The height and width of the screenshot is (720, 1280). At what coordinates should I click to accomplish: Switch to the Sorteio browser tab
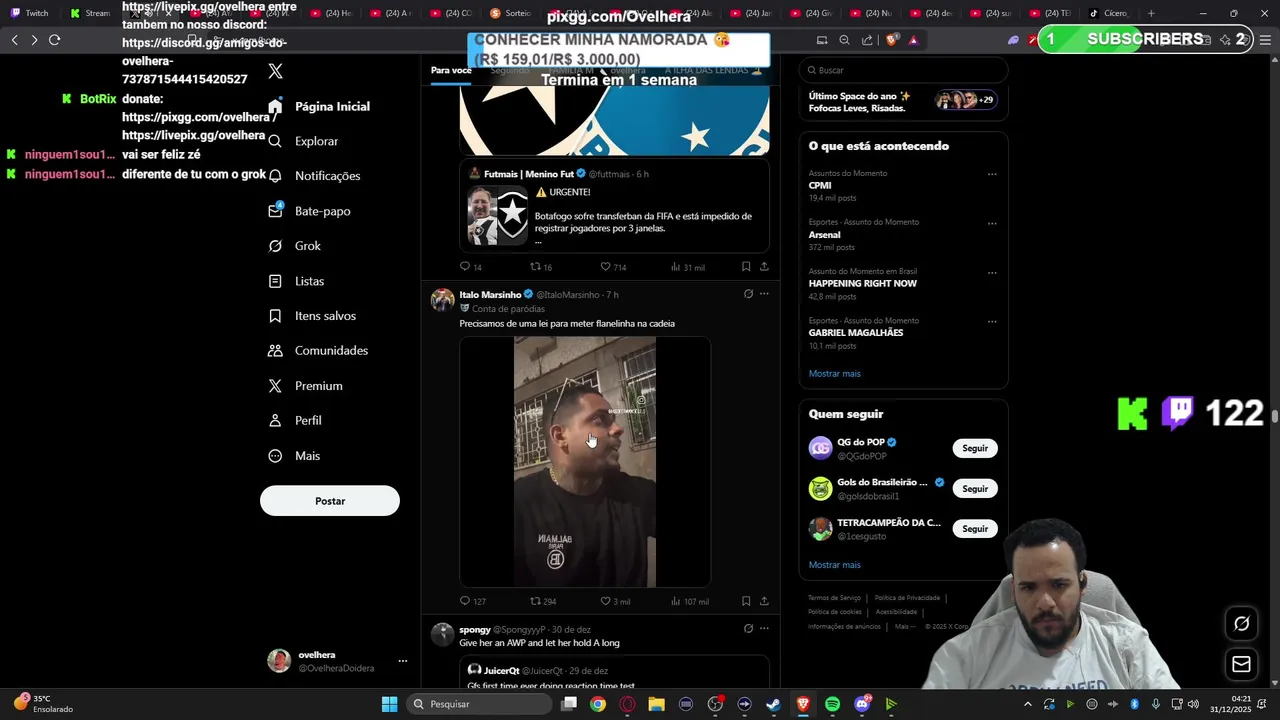(511, 13)
